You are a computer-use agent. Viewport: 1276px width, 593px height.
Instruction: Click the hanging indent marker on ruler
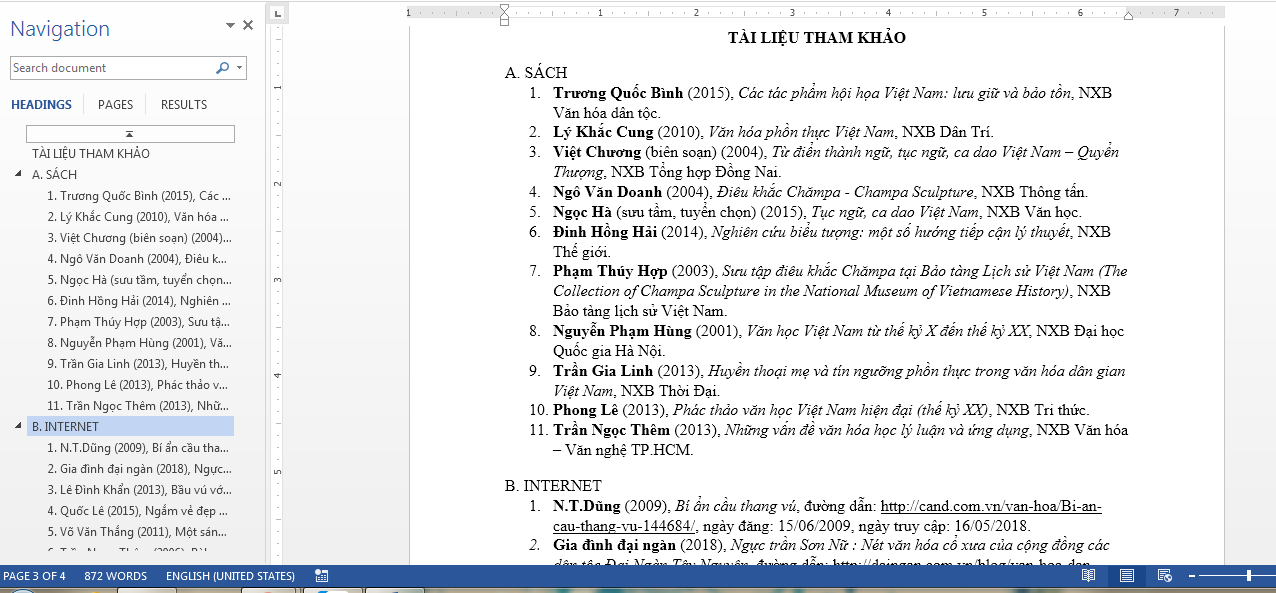point(504,17)
